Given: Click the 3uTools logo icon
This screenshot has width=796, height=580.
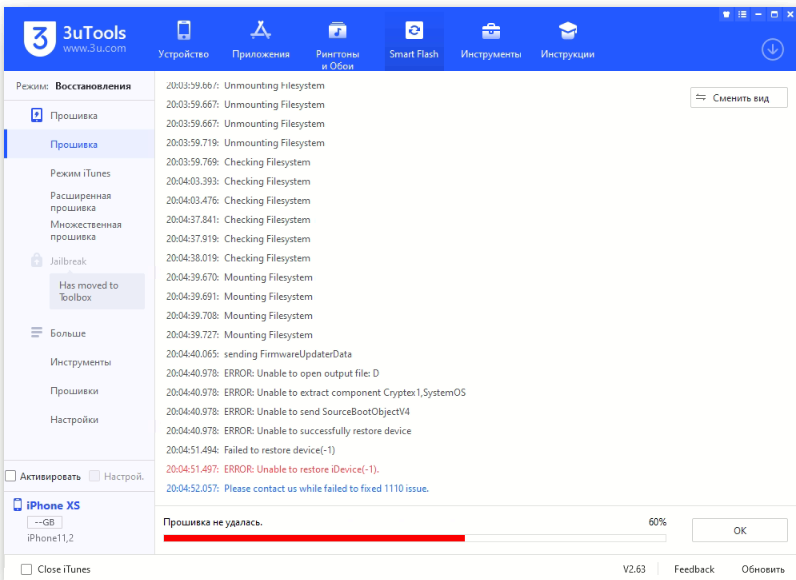Looking at the screenshot, I should click(39, 39).
